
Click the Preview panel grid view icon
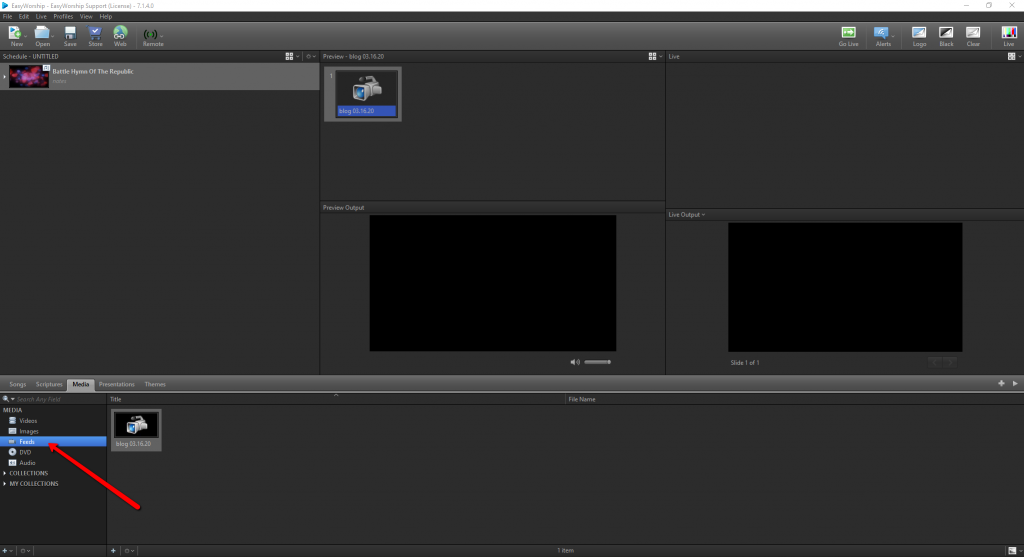coord(652,57)
